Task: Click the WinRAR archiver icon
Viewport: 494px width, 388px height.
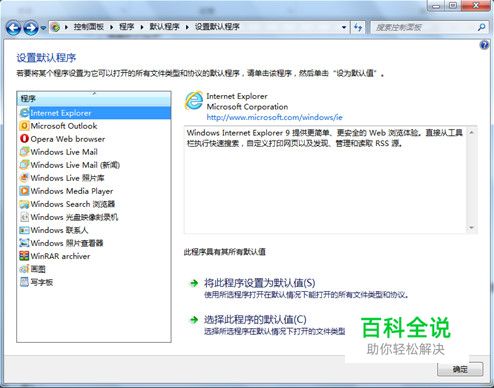Action: (x=24, y=256)
